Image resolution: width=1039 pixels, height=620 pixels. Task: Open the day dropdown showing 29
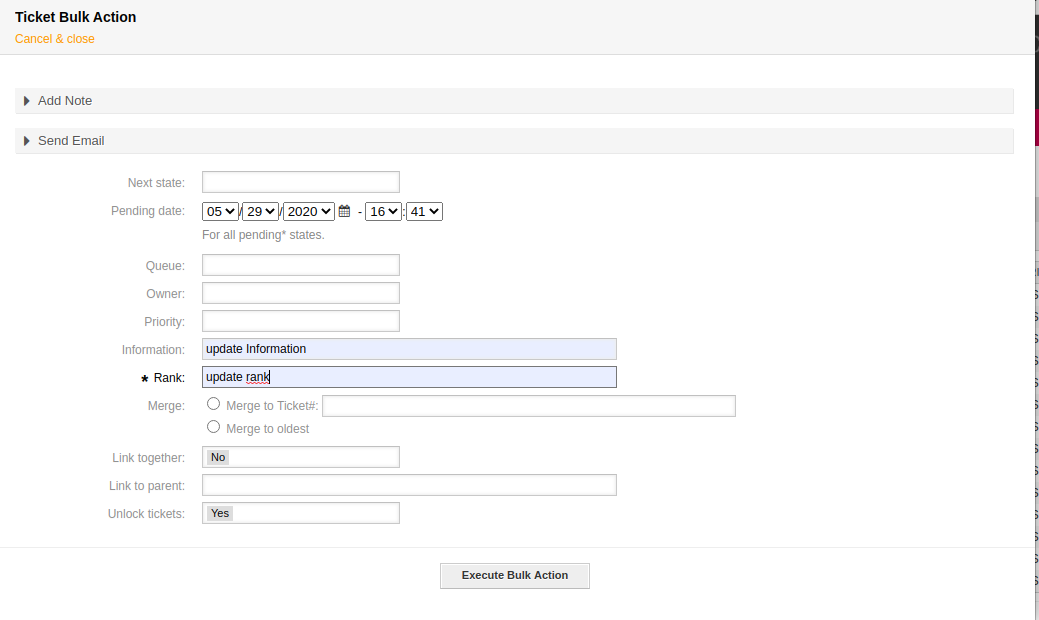pyautogui.click(x=259, y=211)
